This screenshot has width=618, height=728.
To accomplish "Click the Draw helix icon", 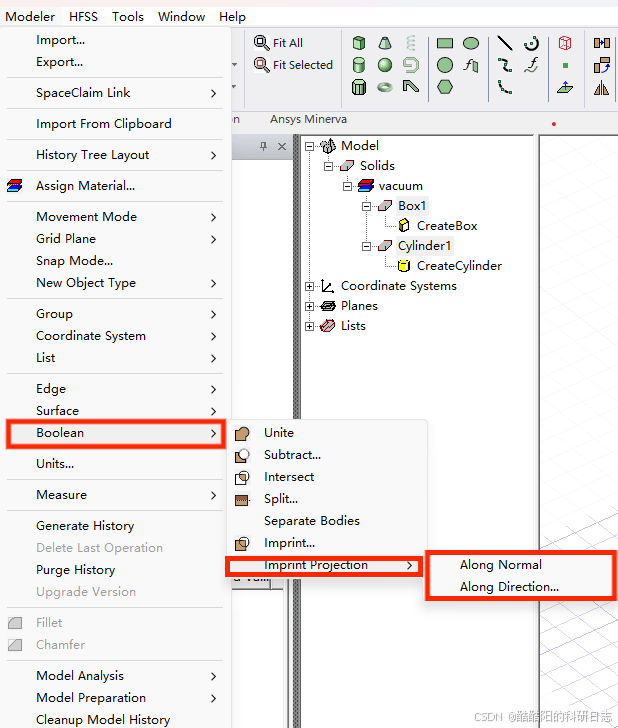I will [410, 43].
